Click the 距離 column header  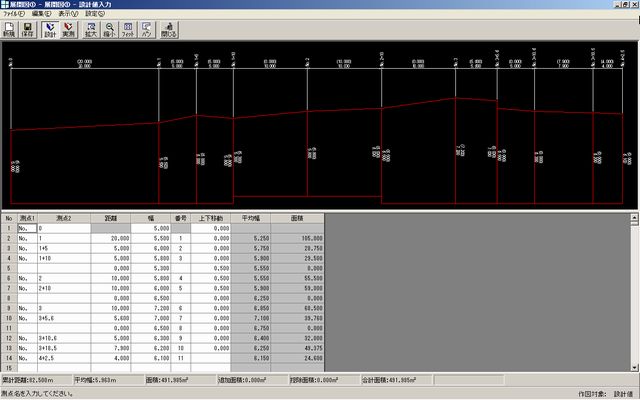[111, 218]
